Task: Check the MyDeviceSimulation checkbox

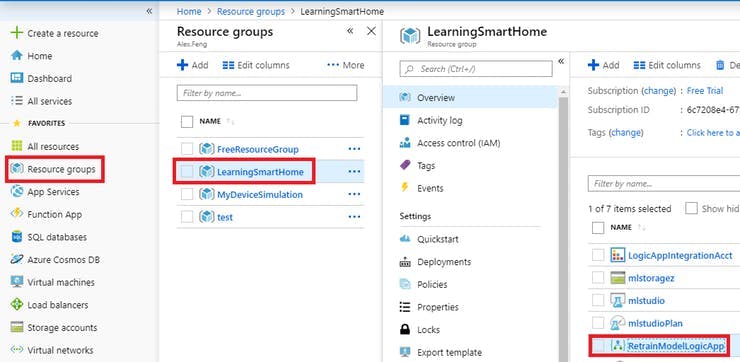Action: click(187, 194)
